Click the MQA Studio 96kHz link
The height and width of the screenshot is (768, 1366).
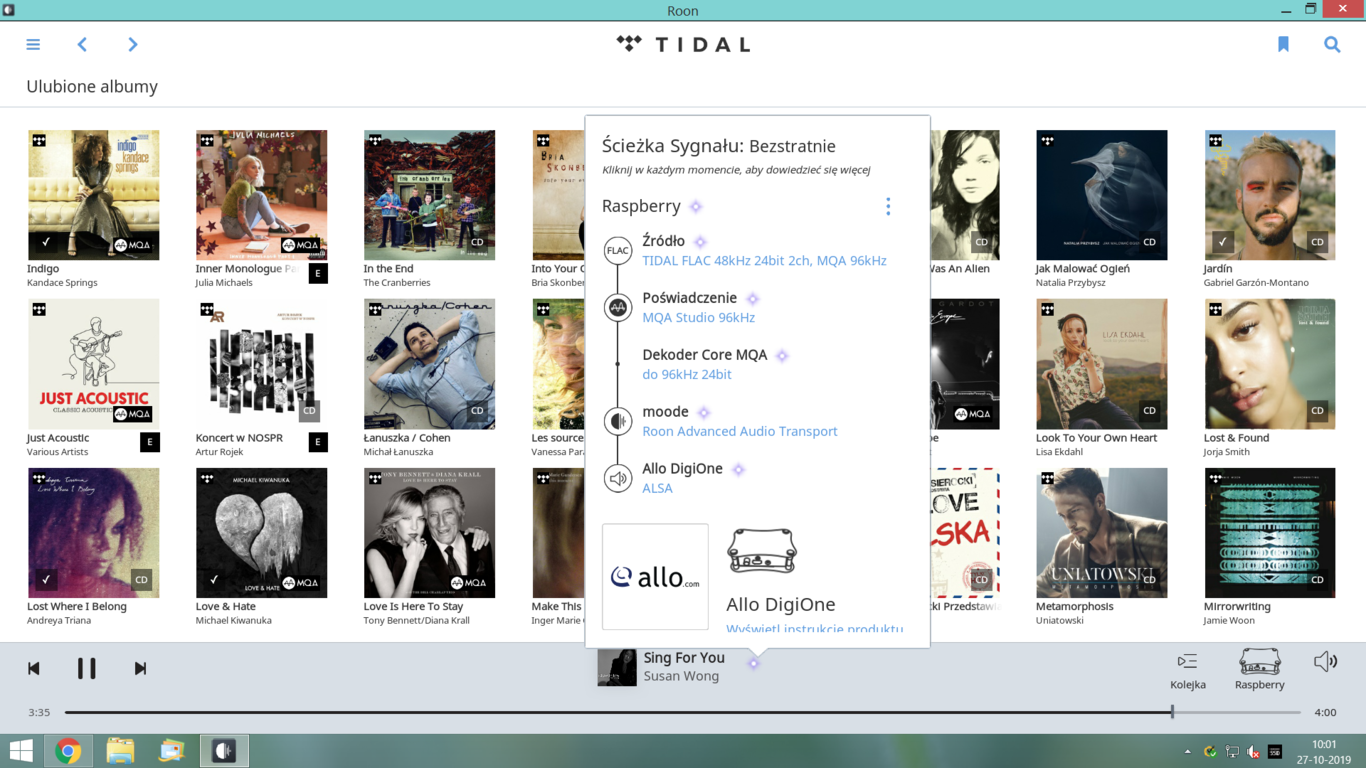click(699, 318)
